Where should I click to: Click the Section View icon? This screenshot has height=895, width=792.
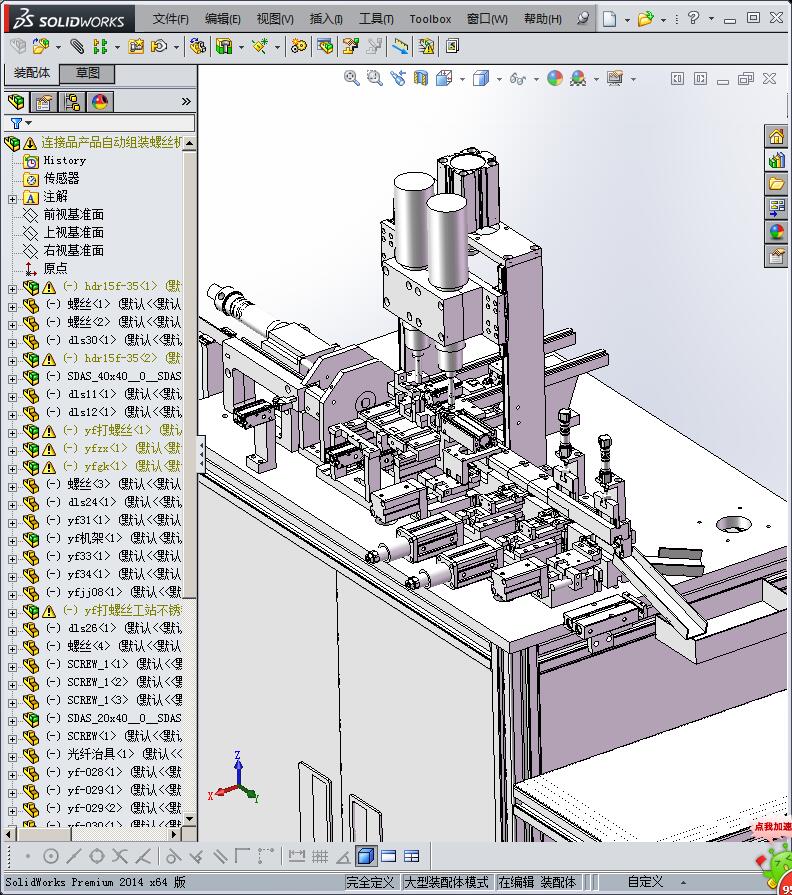[x=421, y=78]
